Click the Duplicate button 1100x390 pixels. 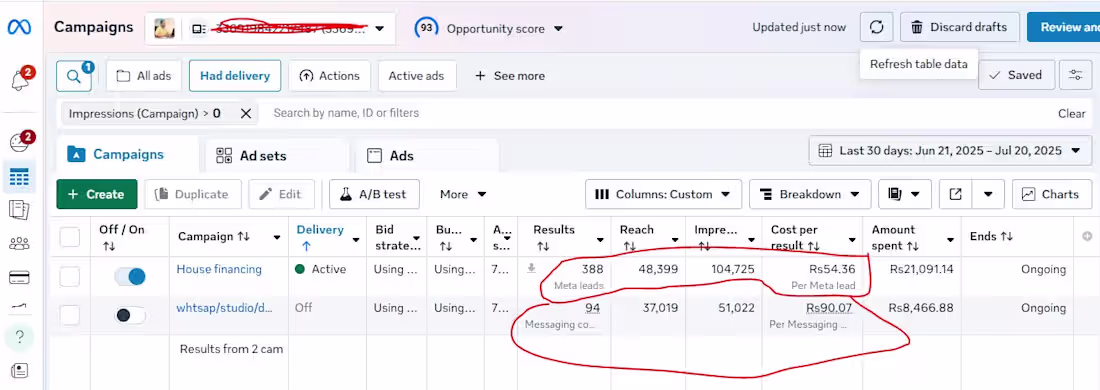[193, 194]
